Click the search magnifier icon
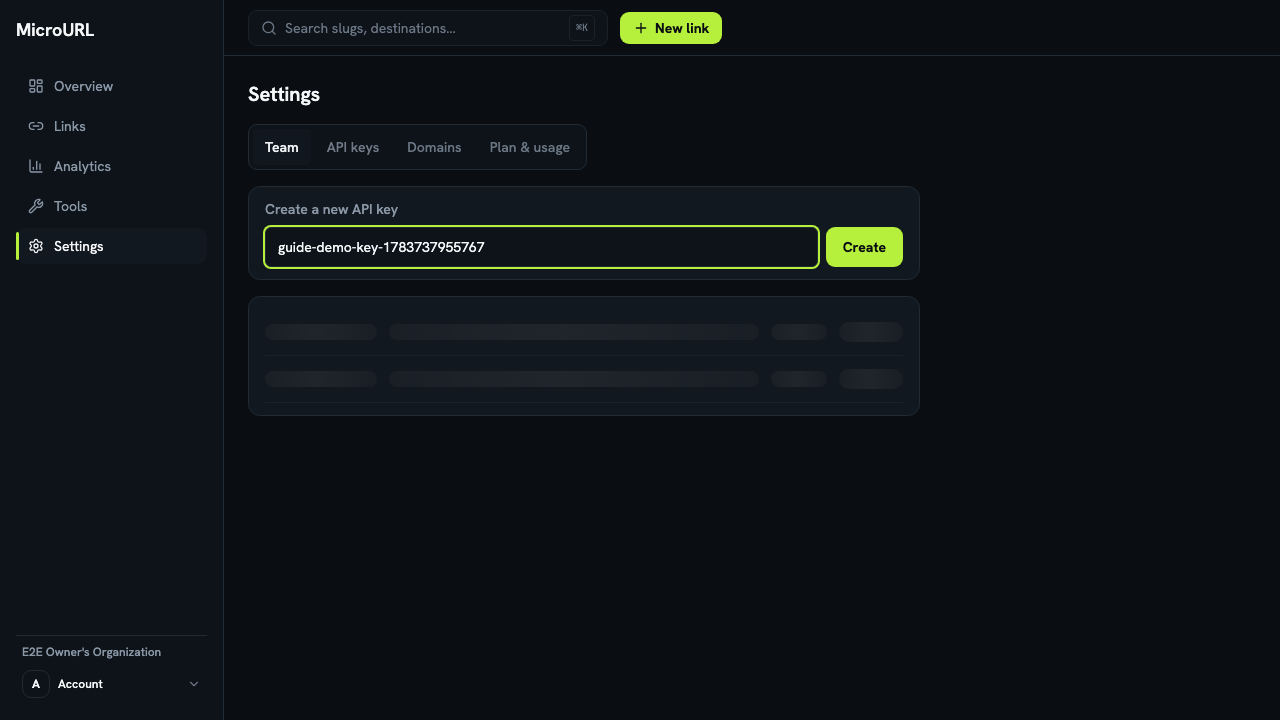 point(269,28)
